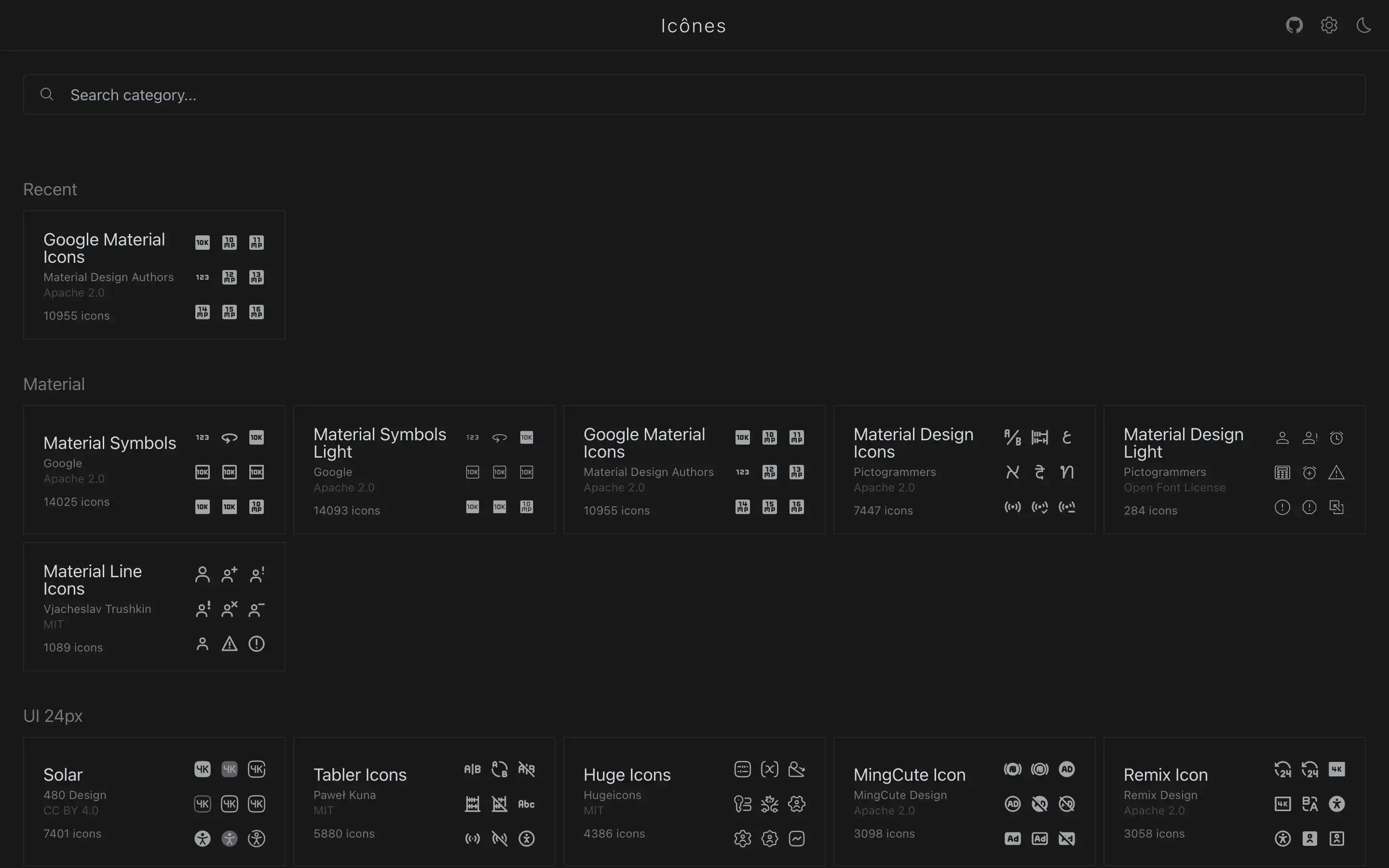This screenshot has width=1389, height=868.
Task: Click plain account person icon in Material Design Light
Action: tap(1282, 438)
